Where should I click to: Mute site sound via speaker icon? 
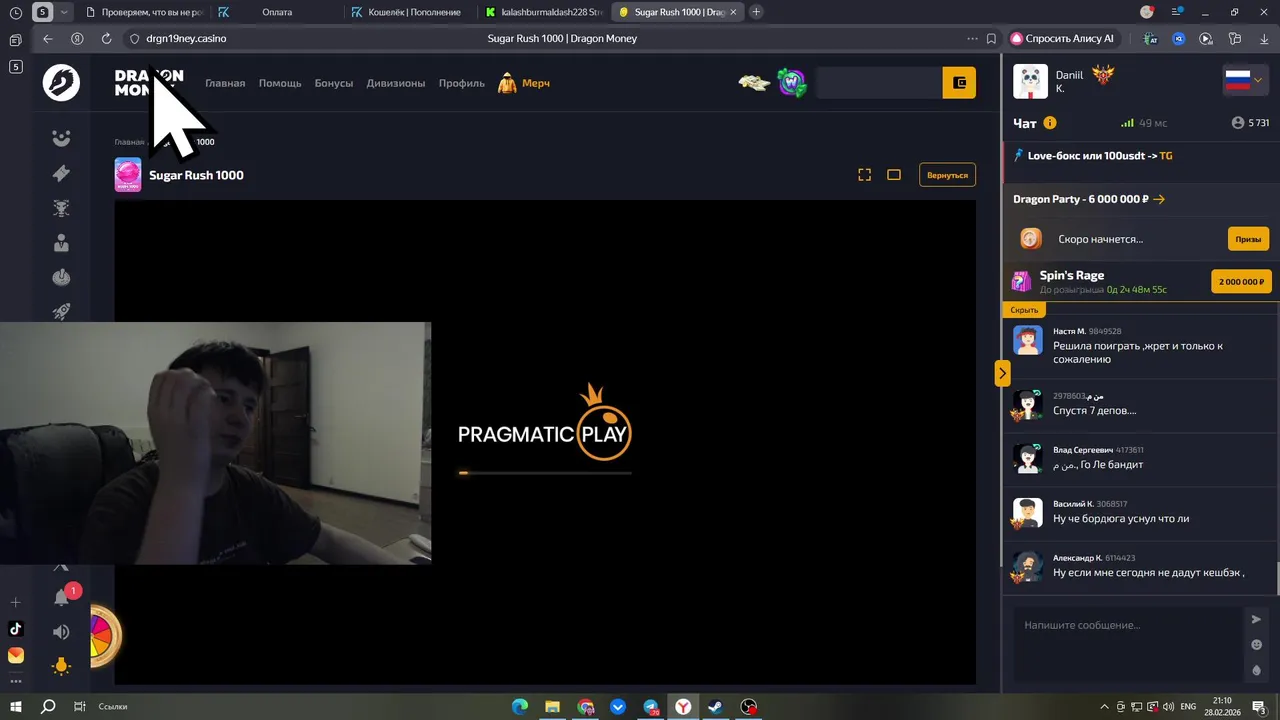point(61,632)
